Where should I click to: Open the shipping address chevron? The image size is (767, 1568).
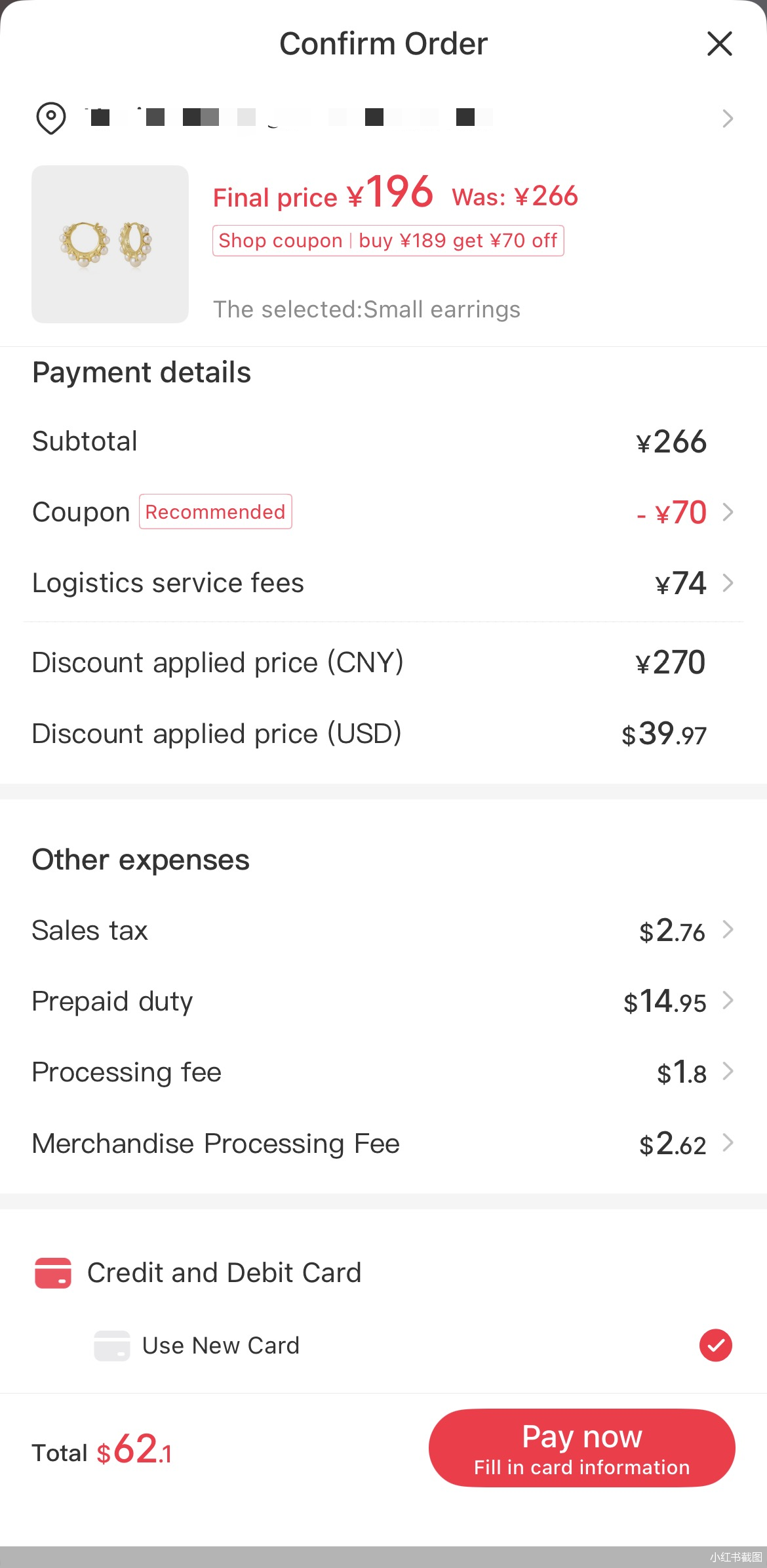pos(727,119)
